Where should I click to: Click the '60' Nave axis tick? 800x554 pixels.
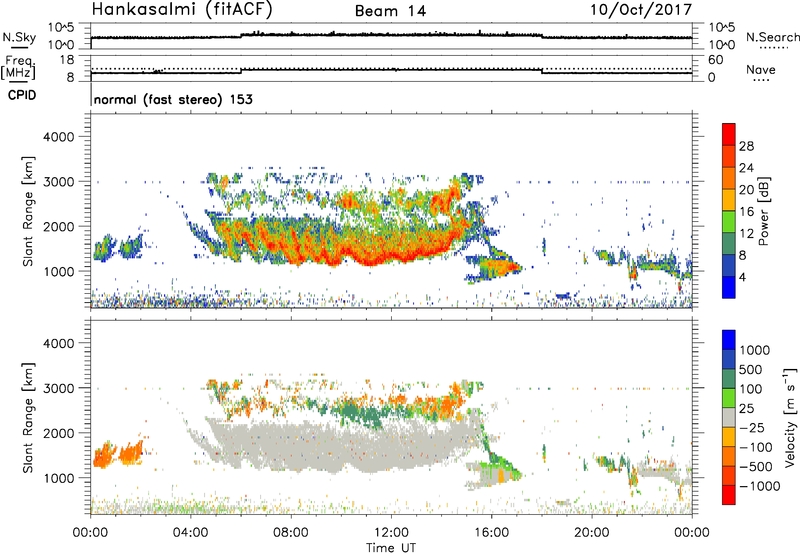pos(715,60)
